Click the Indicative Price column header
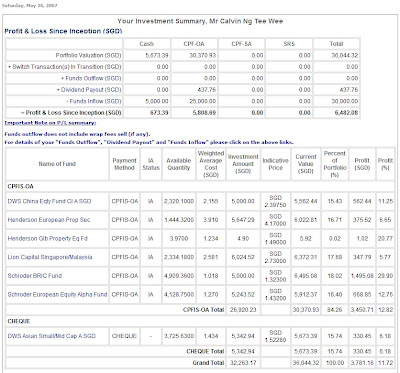Viewport: 400px width, 373px height. [x=275, y=164]
